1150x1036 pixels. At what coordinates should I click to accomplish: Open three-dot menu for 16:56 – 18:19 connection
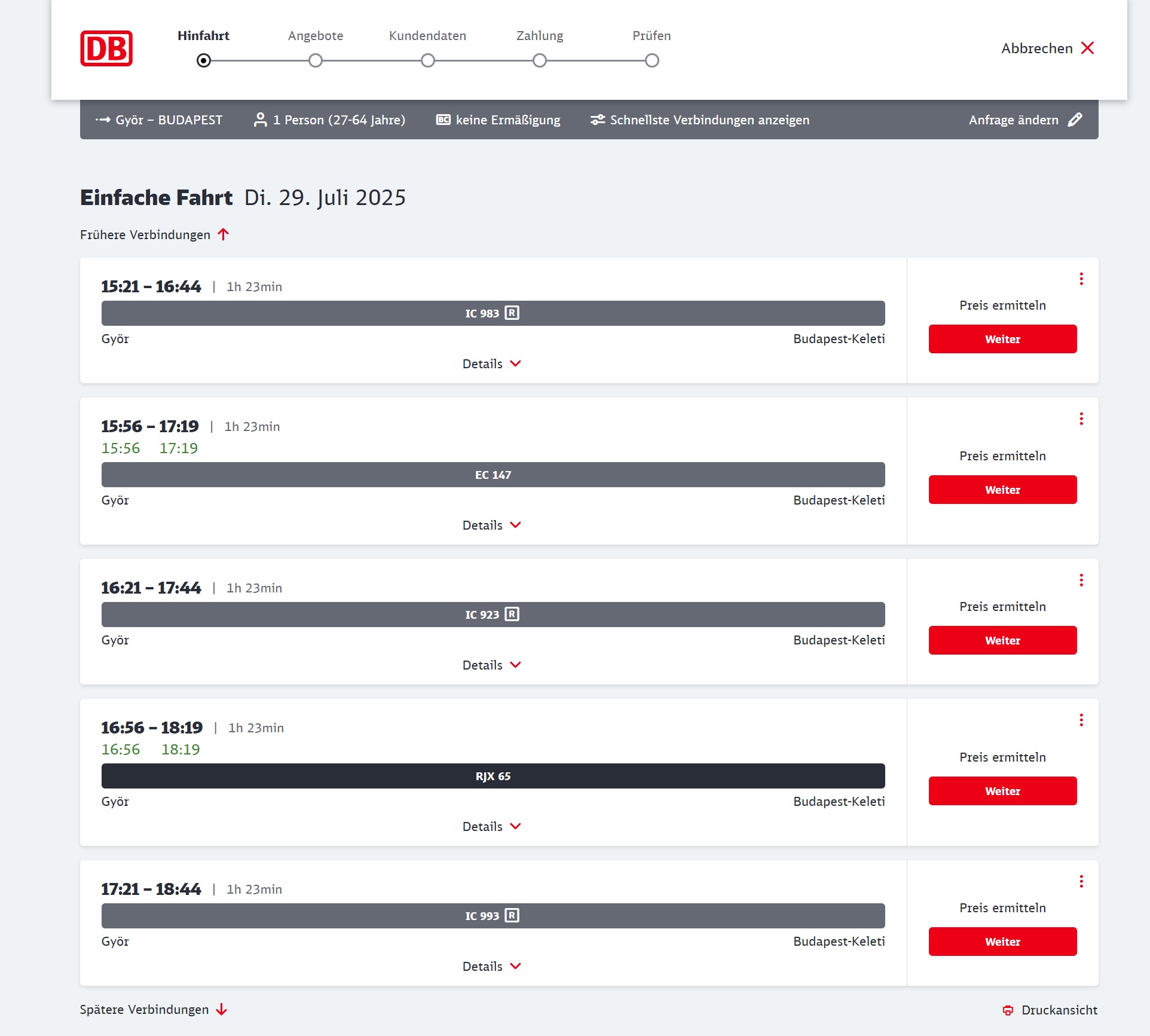click(1081, 720)
